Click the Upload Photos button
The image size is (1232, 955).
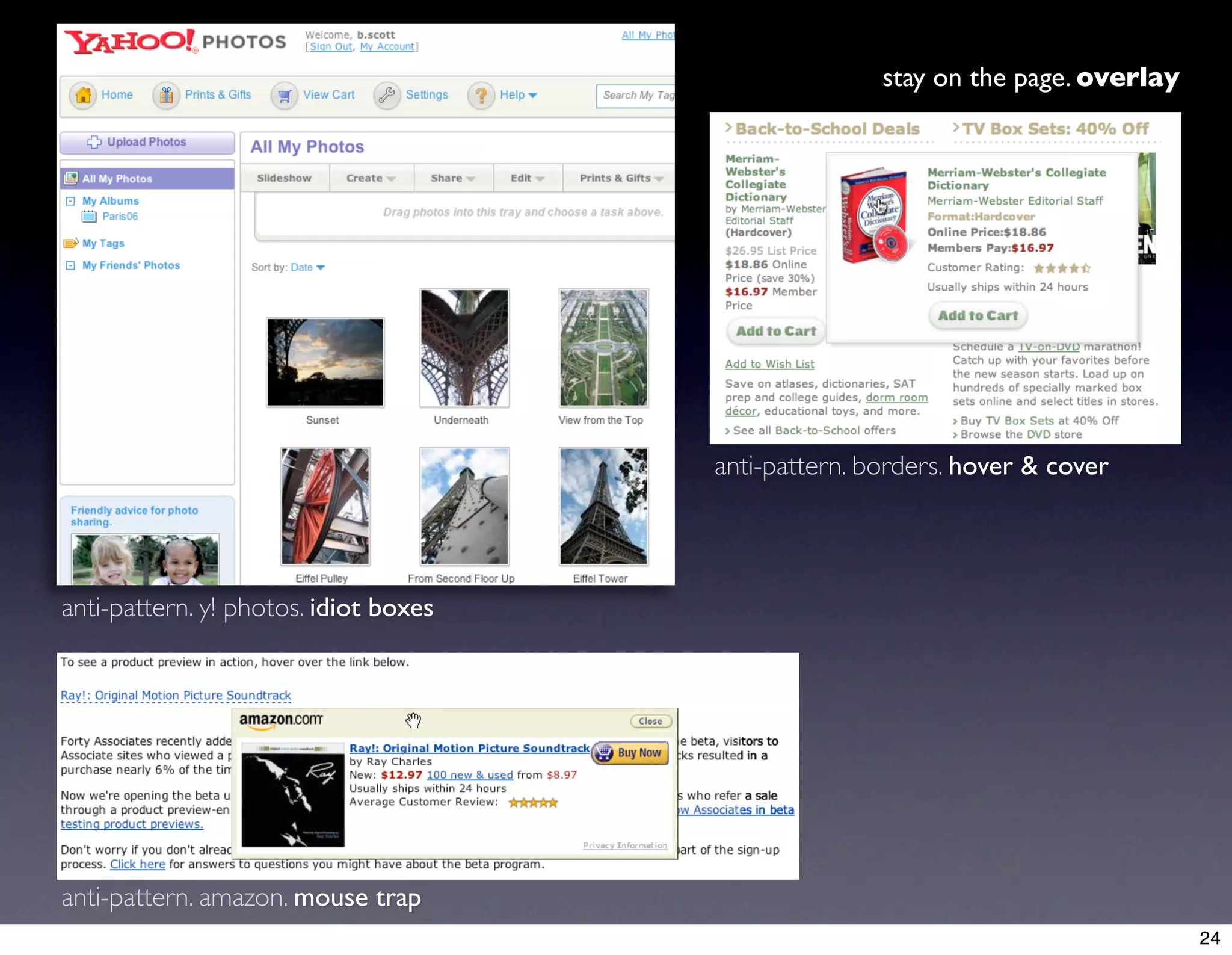point(147,142)
